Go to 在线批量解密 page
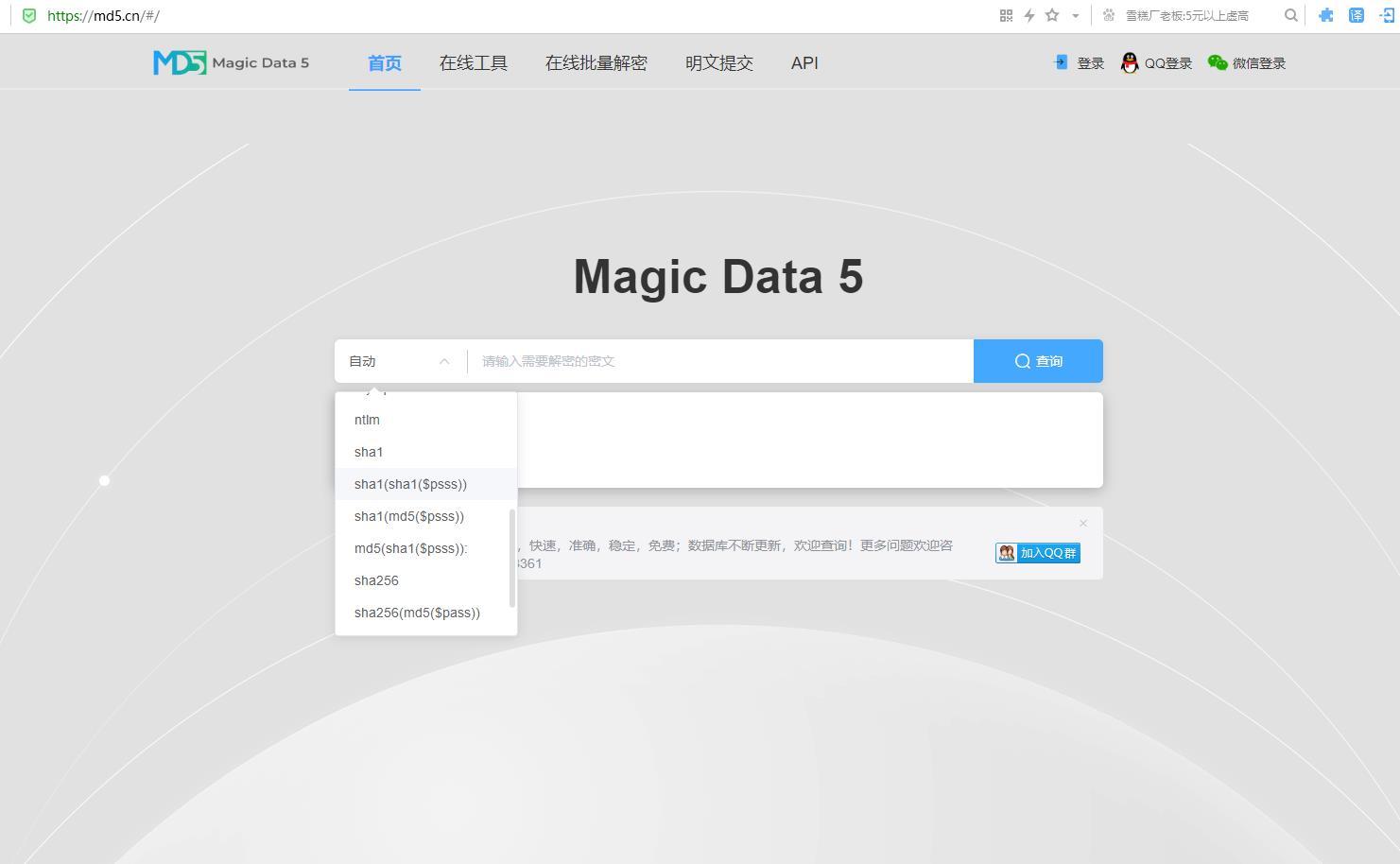The image size is (1400, 864). (596, 63)
